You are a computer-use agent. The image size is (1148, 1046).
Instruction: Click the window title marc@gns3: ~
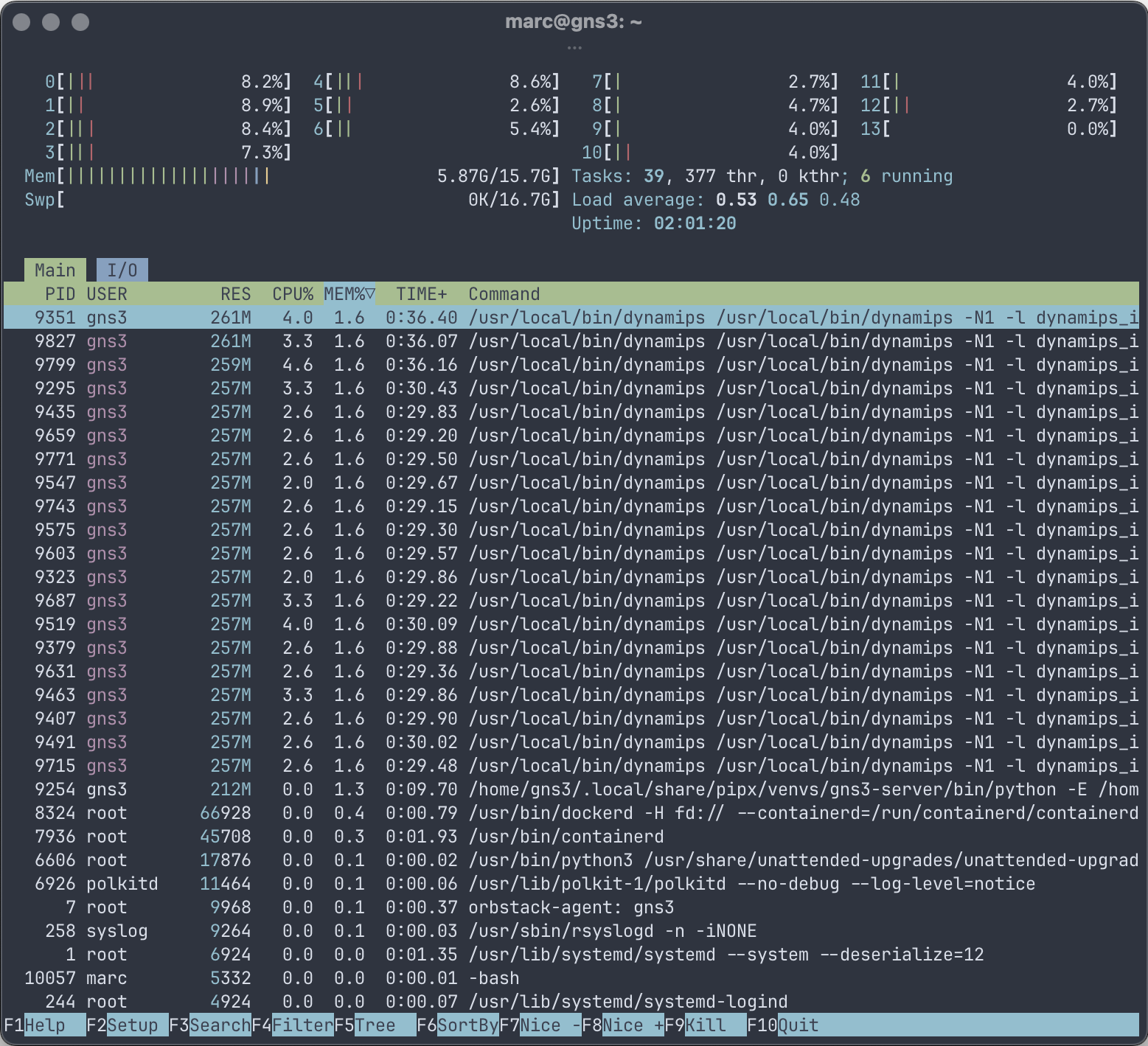tap(574, 21)
